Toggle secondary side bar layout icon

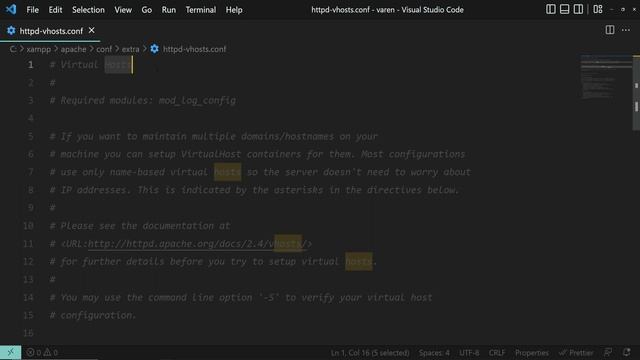pyautogui.click(x=578, y=9)
